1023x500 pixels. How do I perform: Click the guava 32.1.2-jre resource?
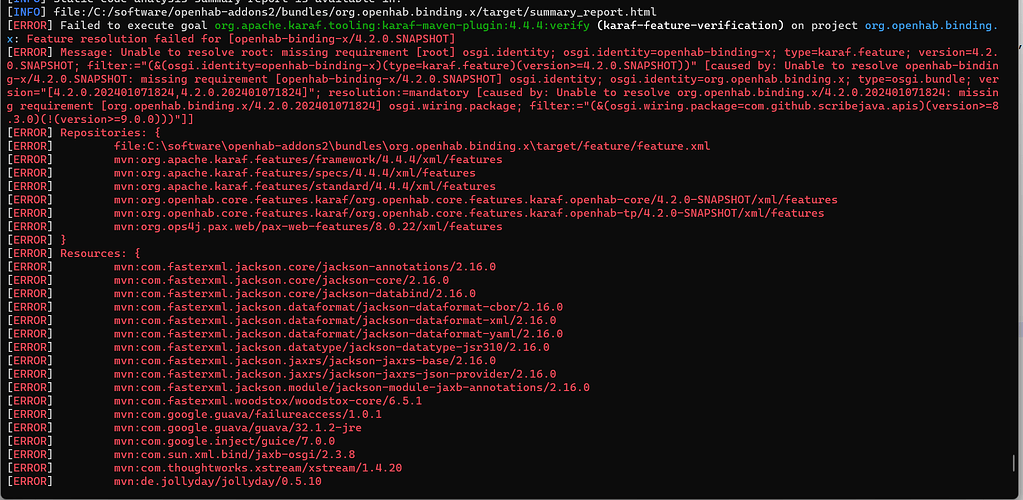tap(237, 428)
